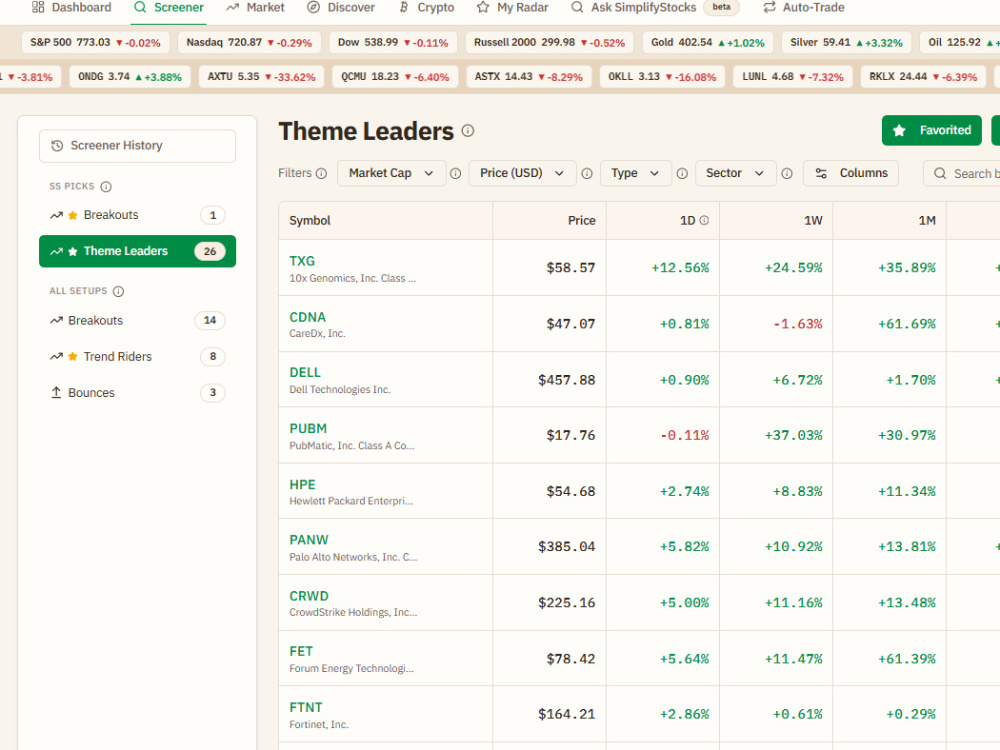Expand the Type filter dropdown
This screenshot has width=1000, height=750.
coord(635,173)
